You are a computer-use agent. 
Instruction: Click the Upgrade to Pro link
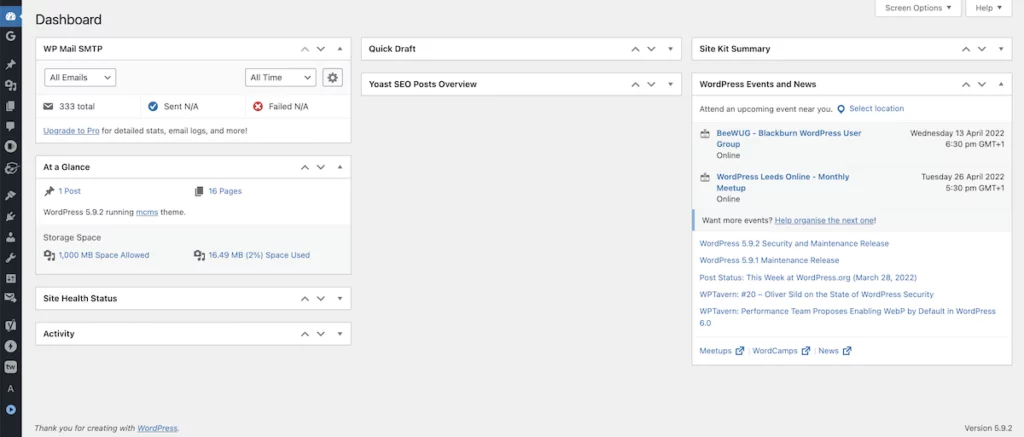tap(71, 131)
